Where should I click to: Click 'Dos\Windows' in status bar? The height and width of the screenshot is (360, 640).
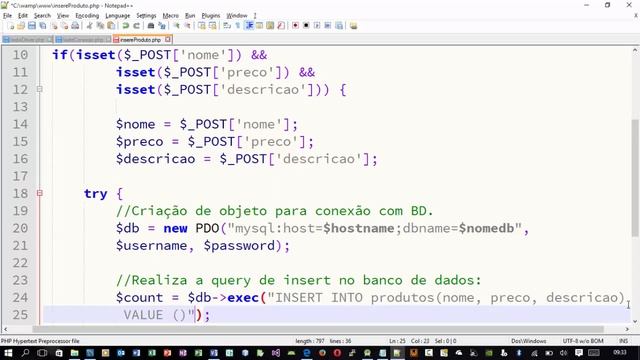click(x=529, y=341)
